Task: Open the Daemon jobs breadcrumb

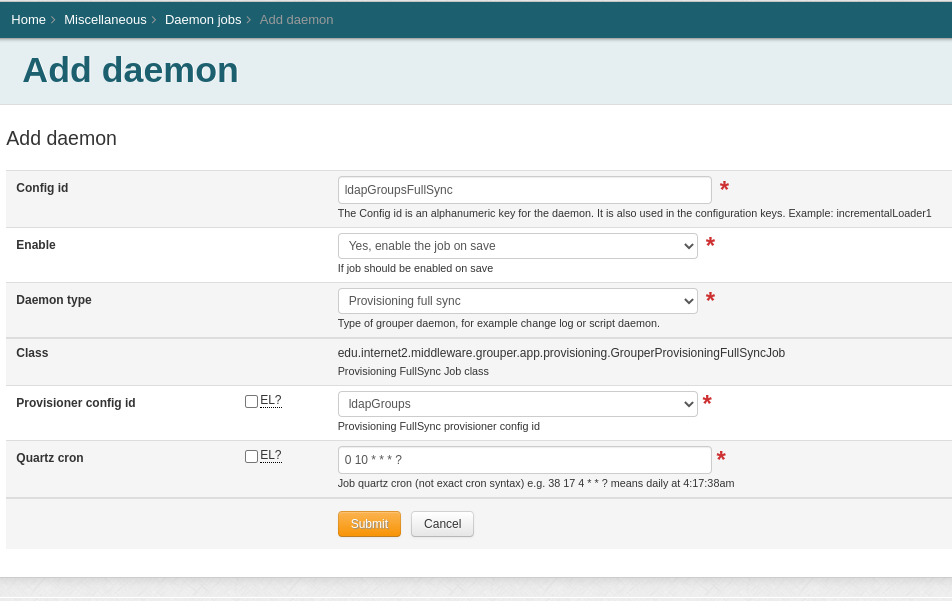Action: pyautogui.click(x=203, y=19)
